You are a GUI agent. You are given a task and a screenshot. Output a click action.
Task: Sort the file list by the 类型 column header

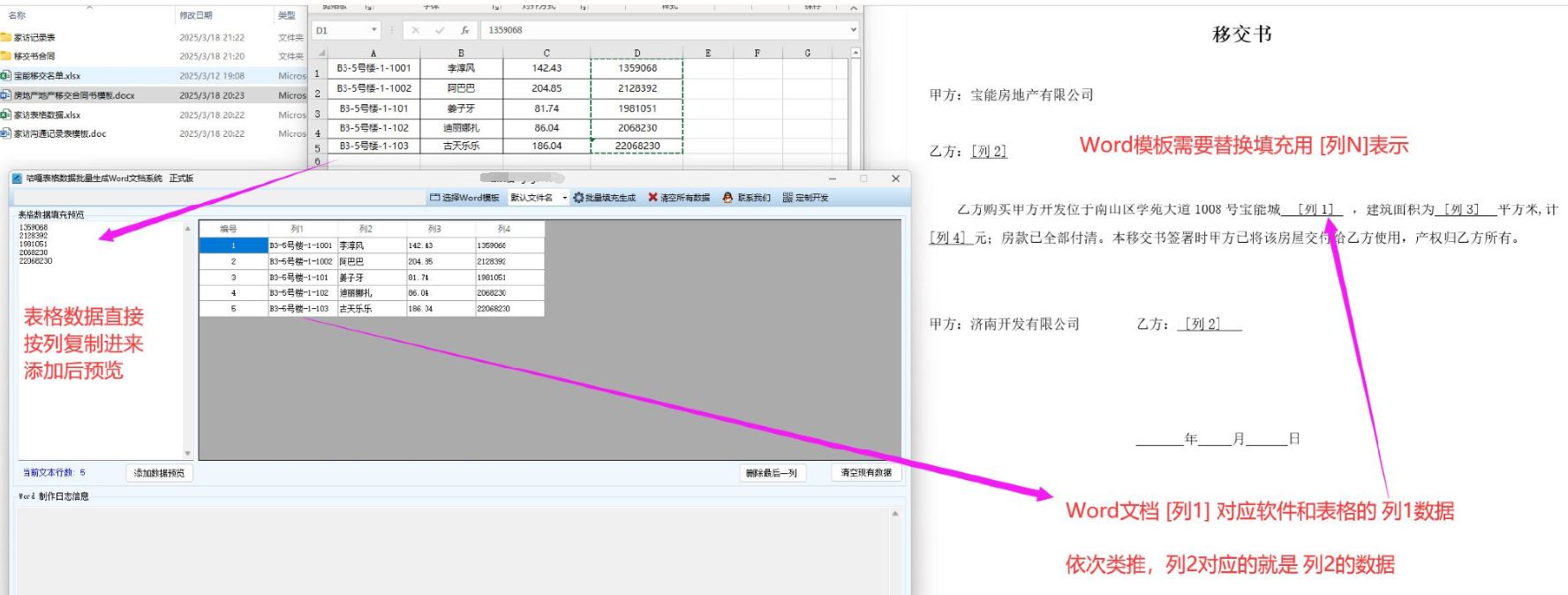click(287, 15)
